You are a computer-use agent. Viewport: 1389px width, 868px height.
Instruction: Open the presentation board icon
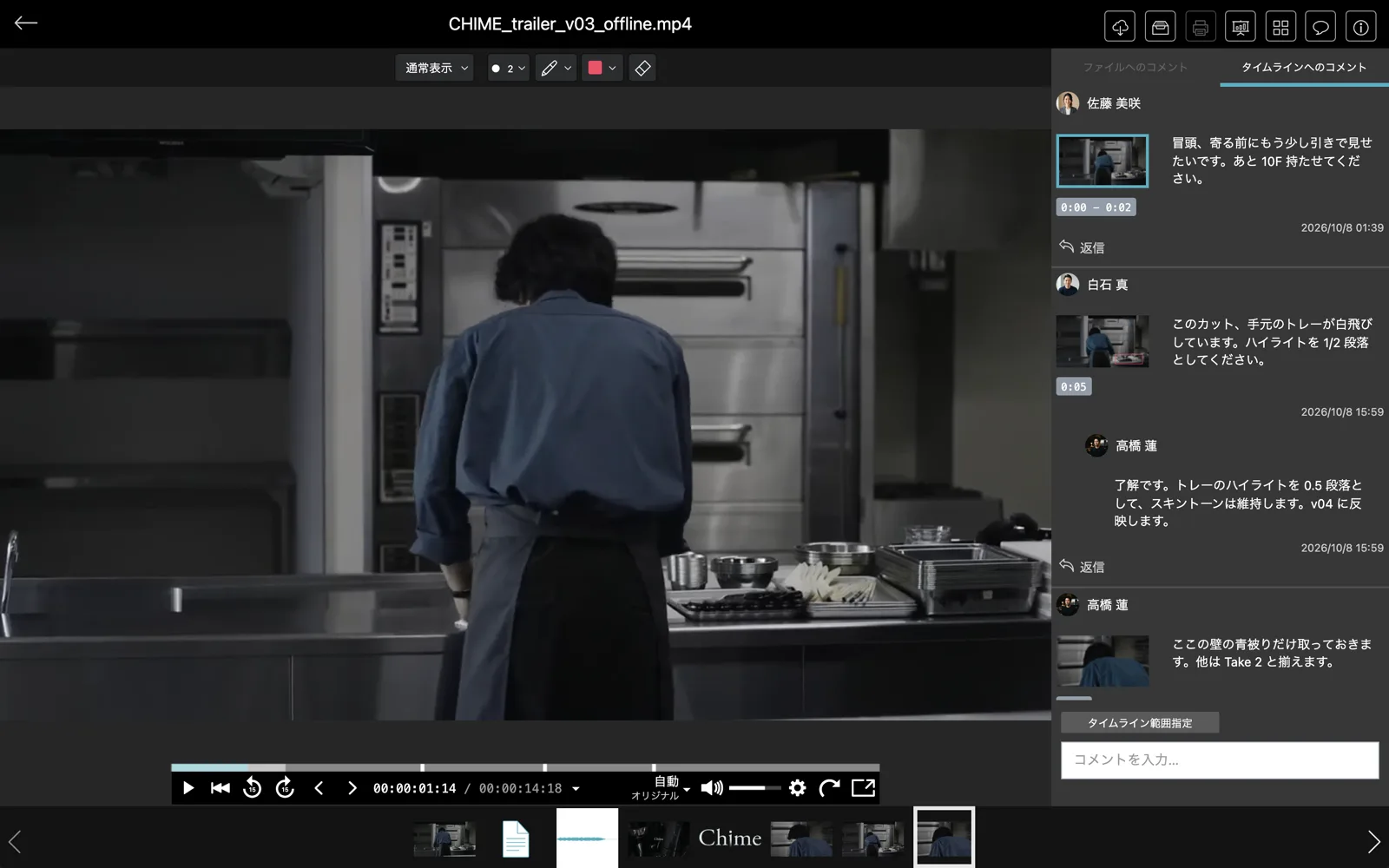[x=1241, y=27]
